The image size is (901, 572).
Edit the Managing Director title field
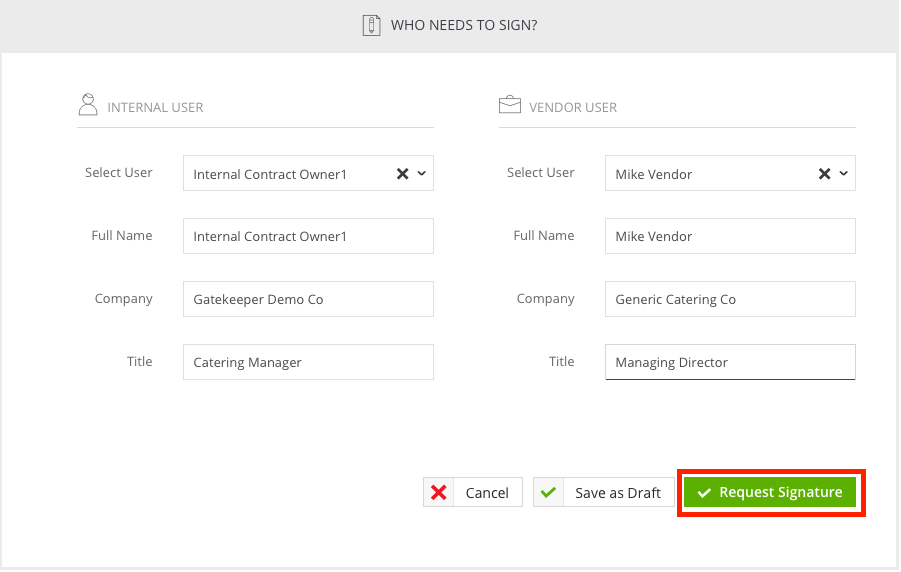pos(730,362)
